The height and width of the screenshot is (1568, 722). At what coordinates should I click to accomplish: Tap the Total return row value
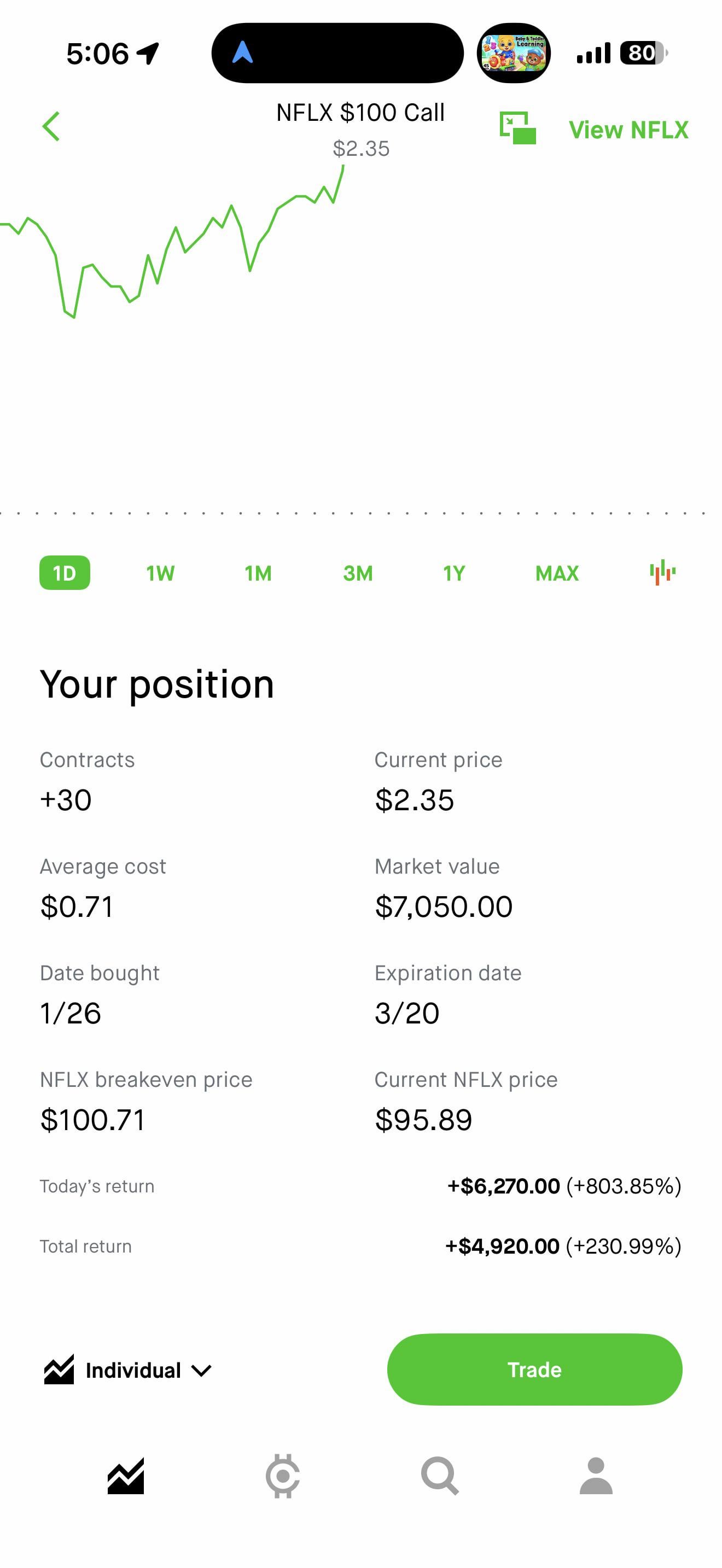562,1246
